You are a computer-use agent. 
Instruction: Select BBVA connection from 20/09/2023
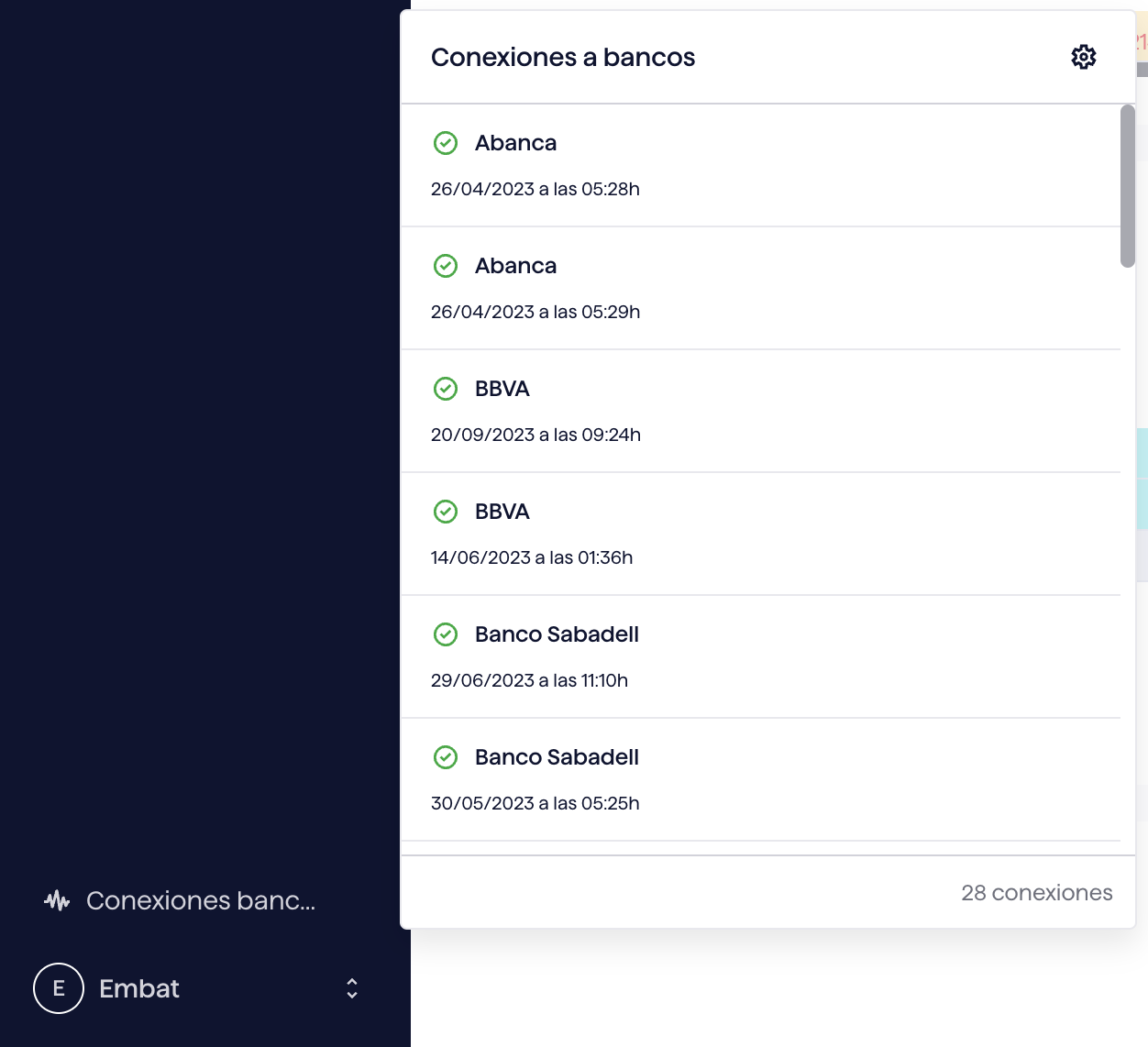[x=761, y=412]
